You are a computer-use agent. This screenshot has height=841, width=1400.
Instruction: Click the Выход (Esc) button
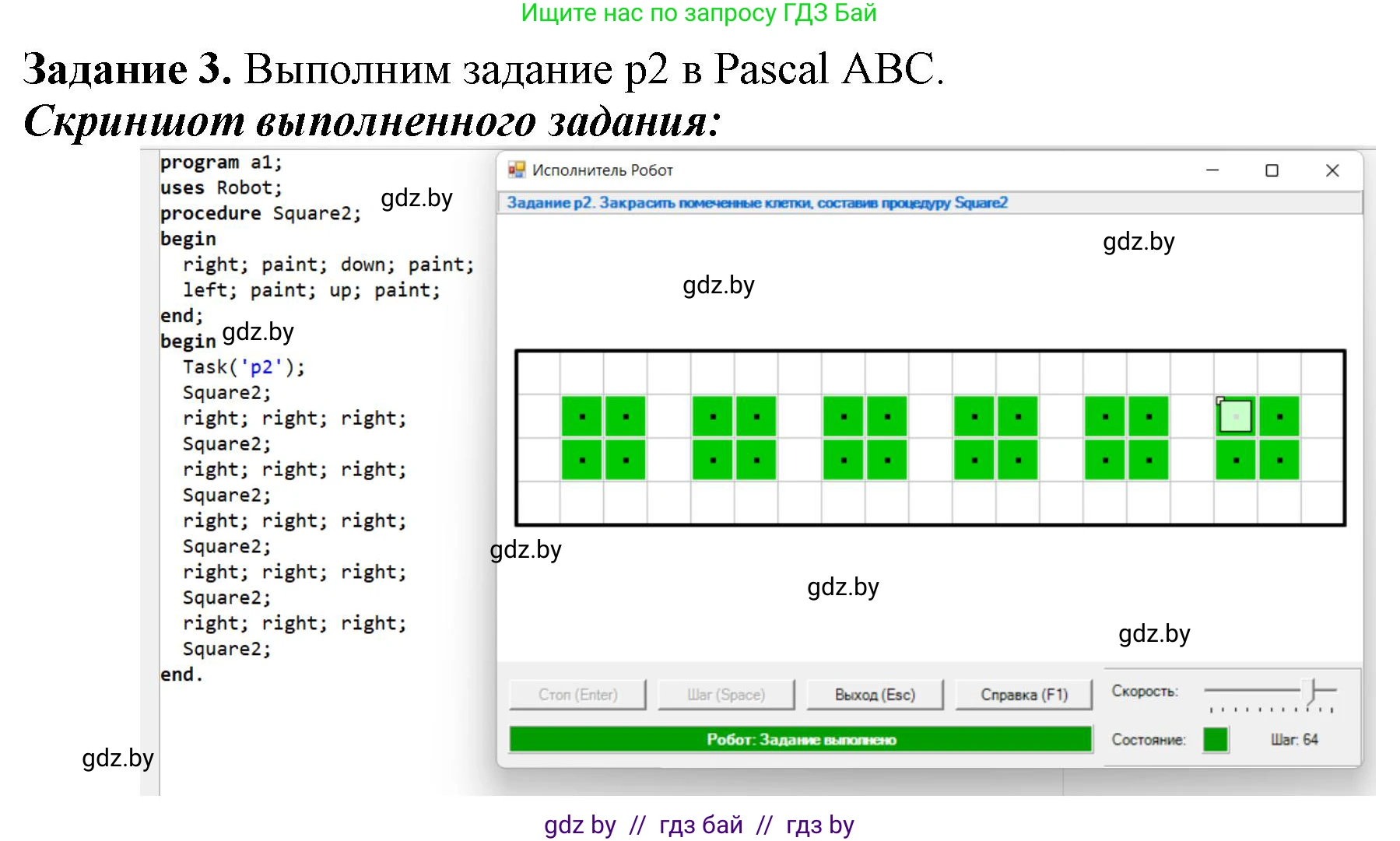tap(875, 694)
